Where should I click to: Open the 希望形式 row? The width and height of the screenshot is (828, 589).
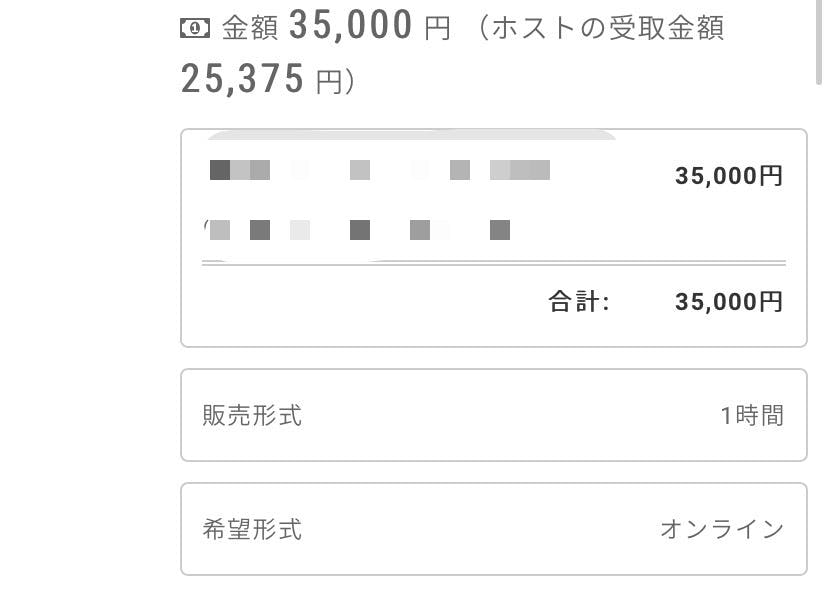click(x=494, y=529)
